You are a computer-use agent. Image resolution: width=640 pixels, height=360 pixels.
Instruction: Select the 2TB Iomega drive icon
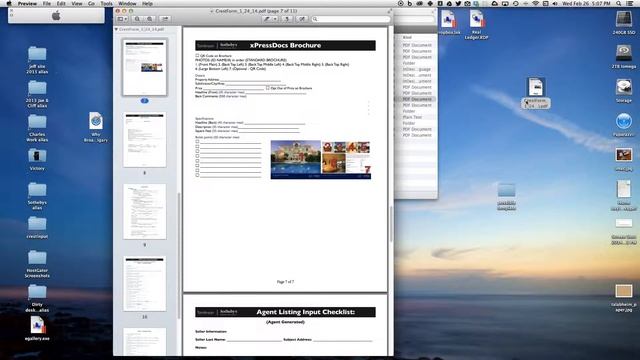624,57
